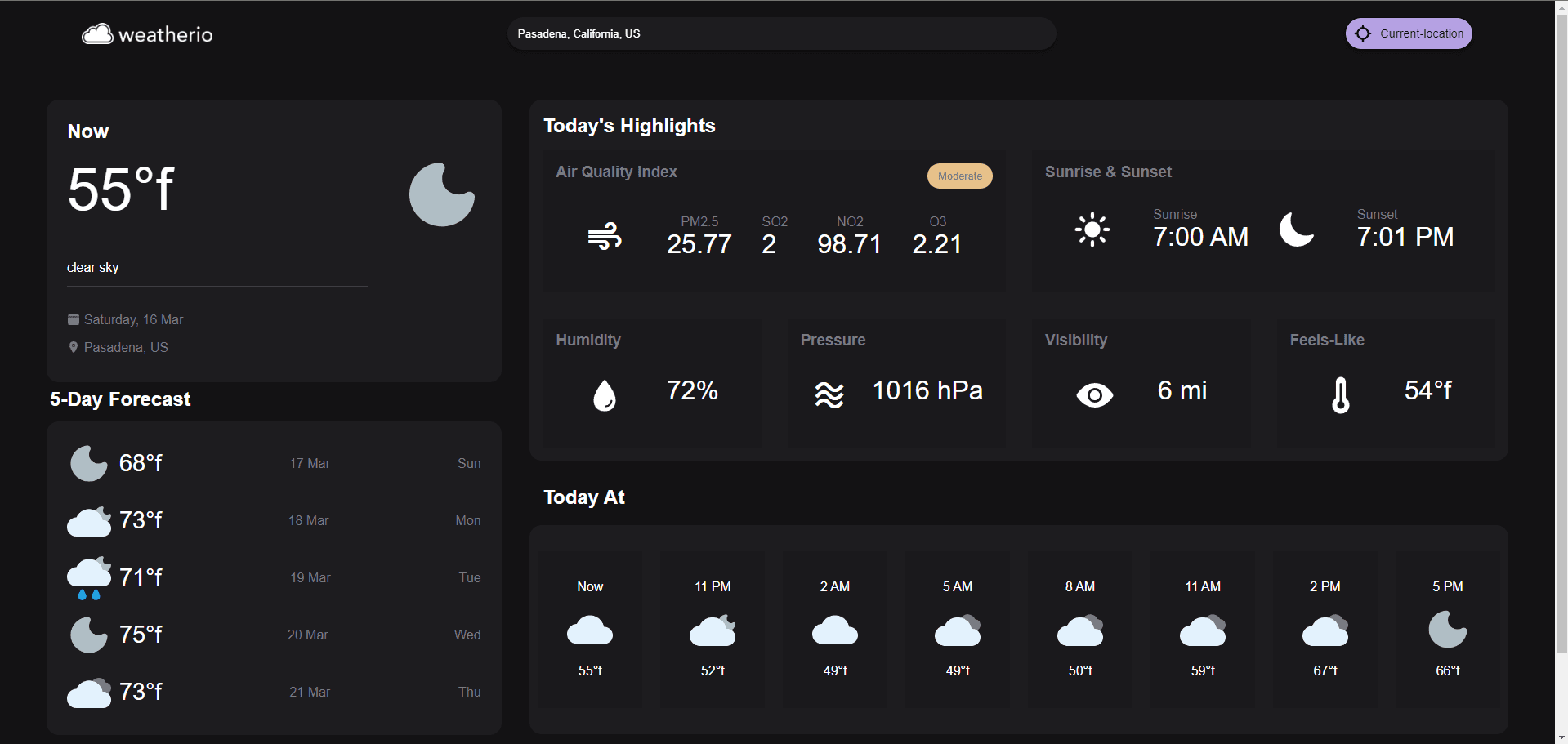This screenshot has width=1568, height=744.
Task: Click the Mon day label
Action: coord(468,520)
